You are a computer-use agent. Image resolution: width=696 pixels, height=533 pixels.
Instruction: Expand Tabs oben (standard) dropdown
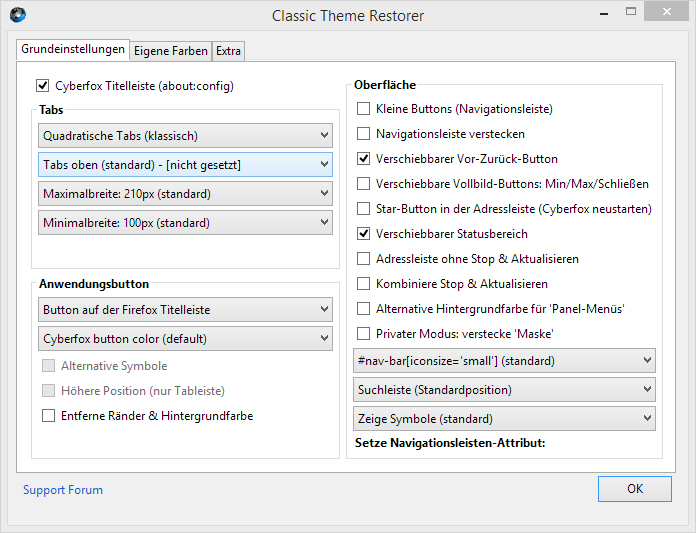pos(186,165)
